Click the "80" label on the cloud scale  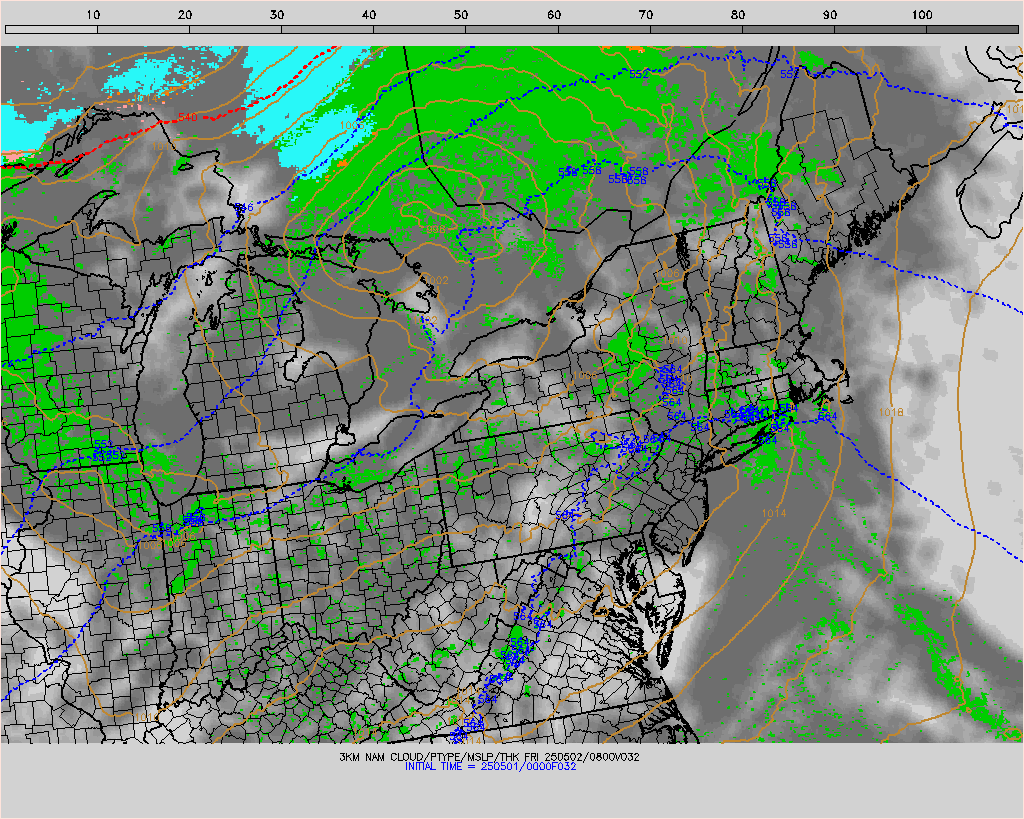738,14
